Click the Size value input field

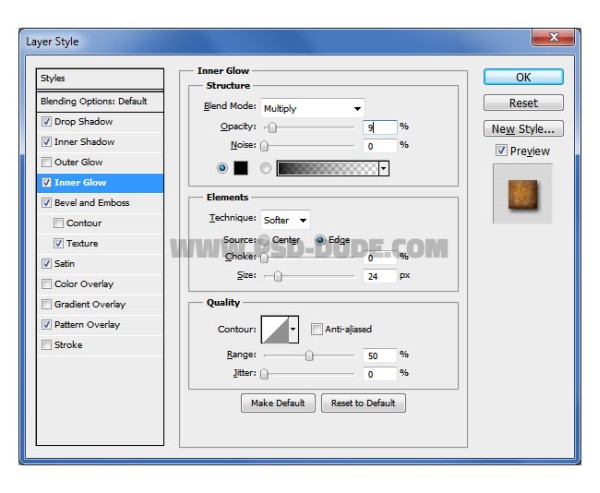(x=380, y=276)
